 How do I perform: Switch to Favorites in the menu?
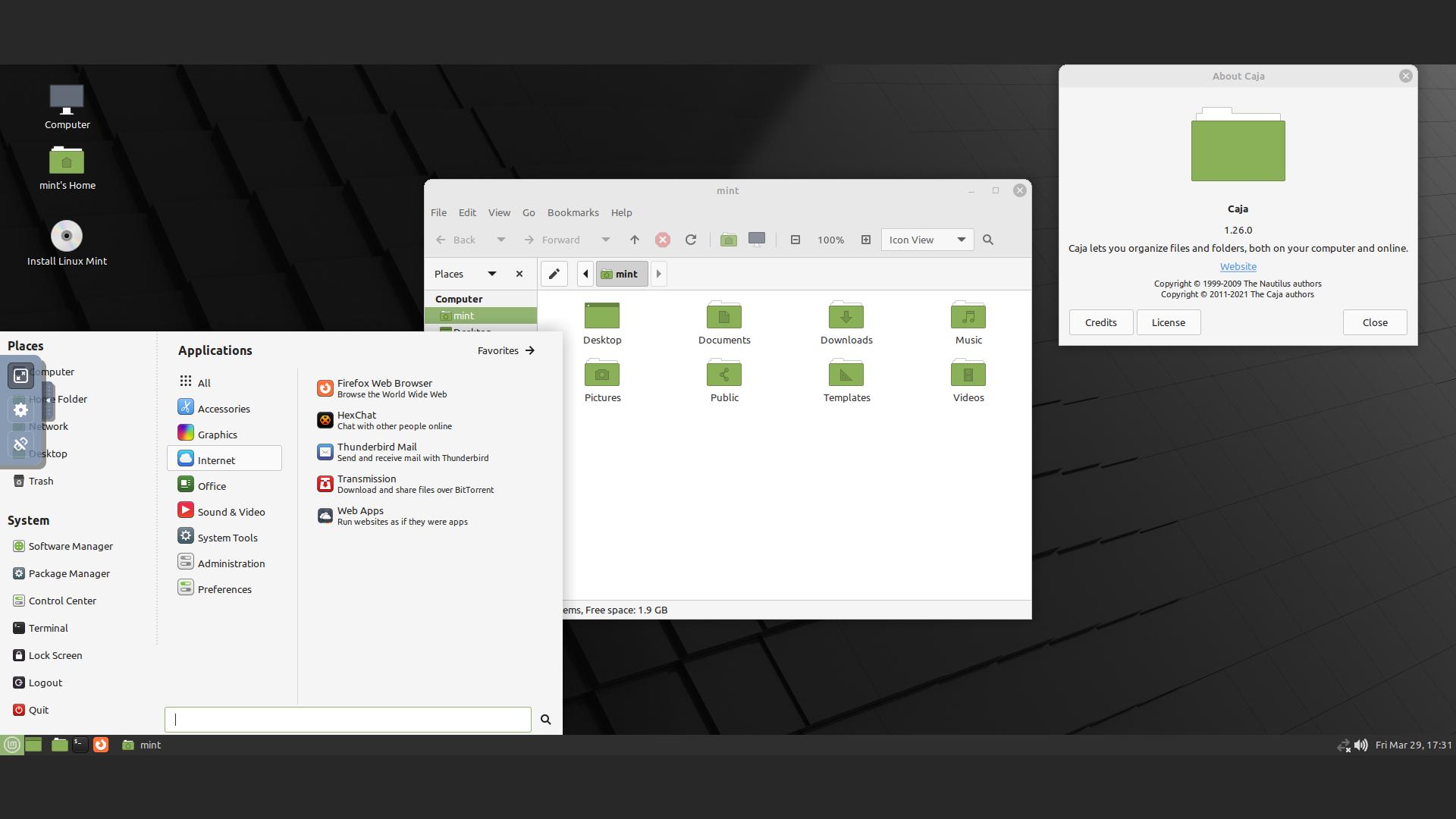pos(506,350)
